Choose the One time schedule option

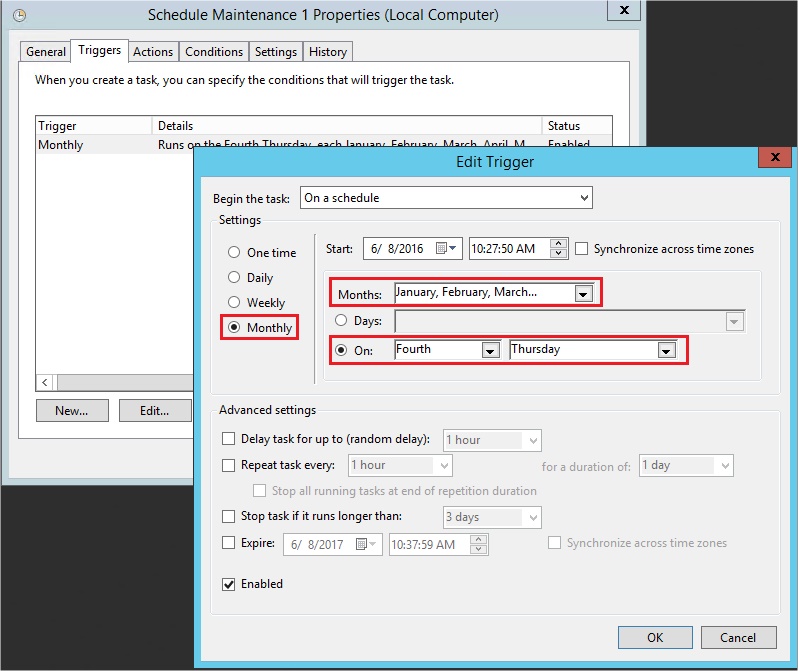click(234, 253)
